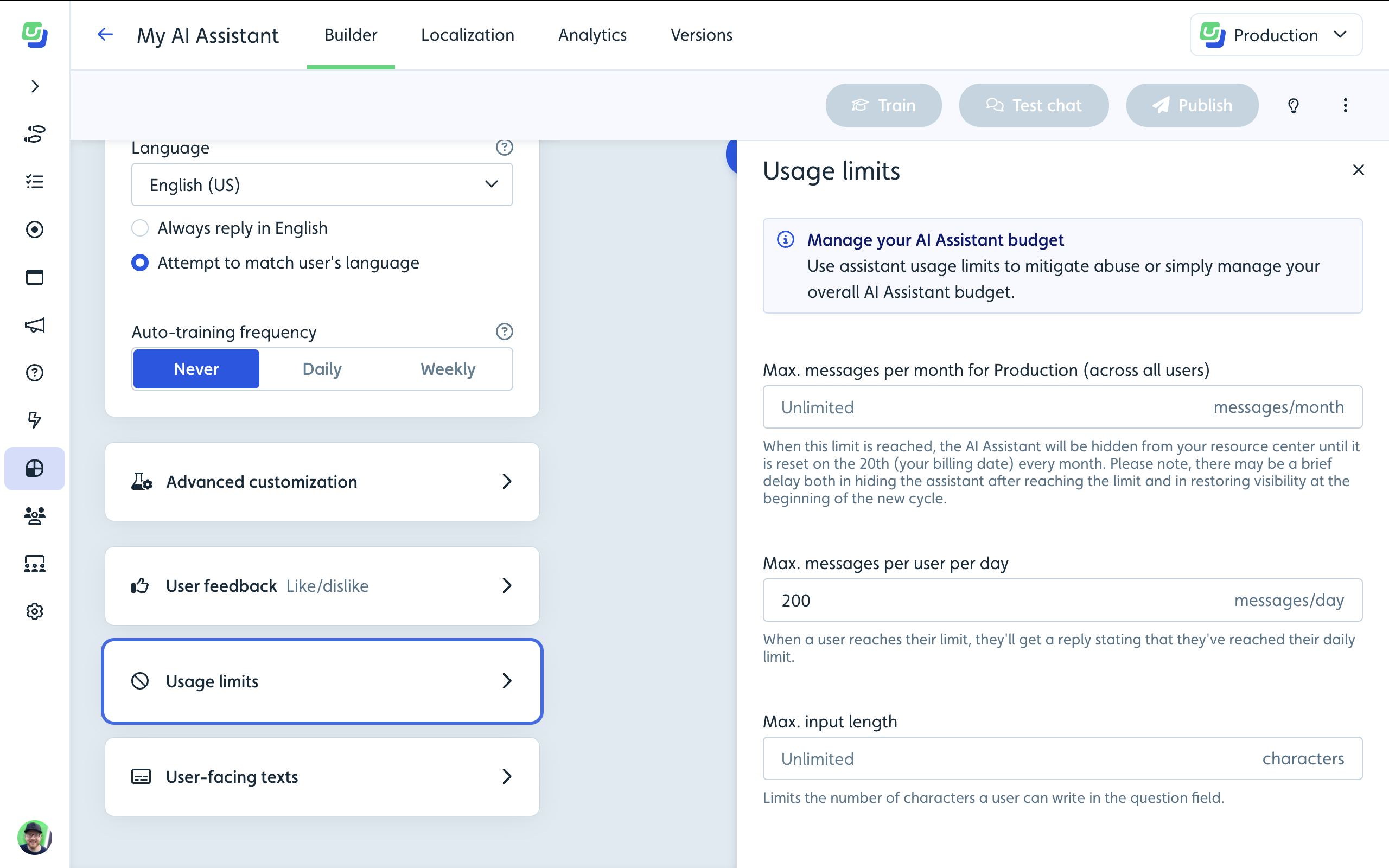1389x868 pixels.
Task: Click the back arrow to exit builder
Action: pos(105,34)
